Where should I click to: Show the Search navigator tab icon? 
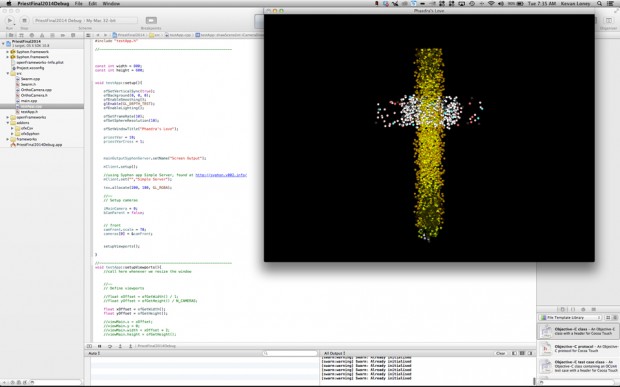(x=32, y=35)
